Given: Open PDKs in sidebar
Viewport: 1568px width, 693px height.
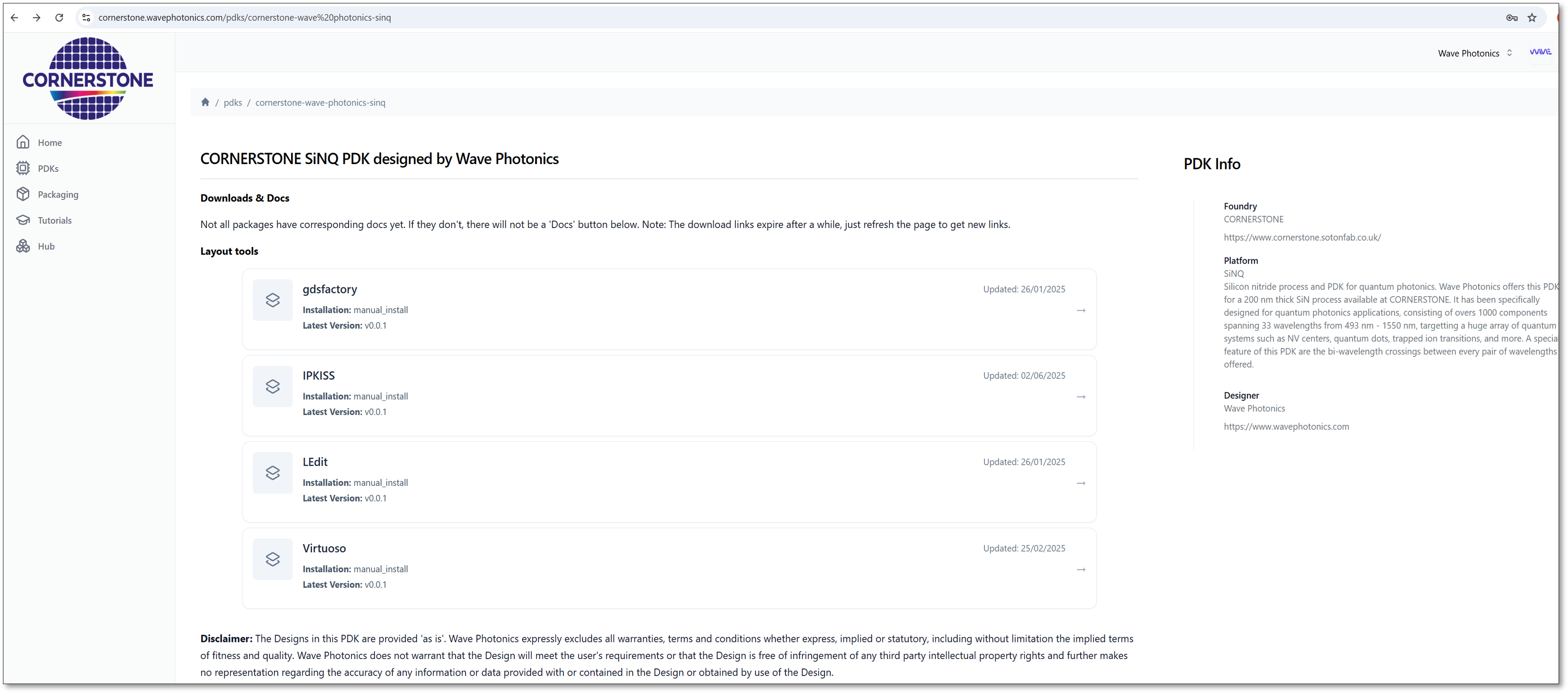Looking at the screenshot, I should coord(48,169).
